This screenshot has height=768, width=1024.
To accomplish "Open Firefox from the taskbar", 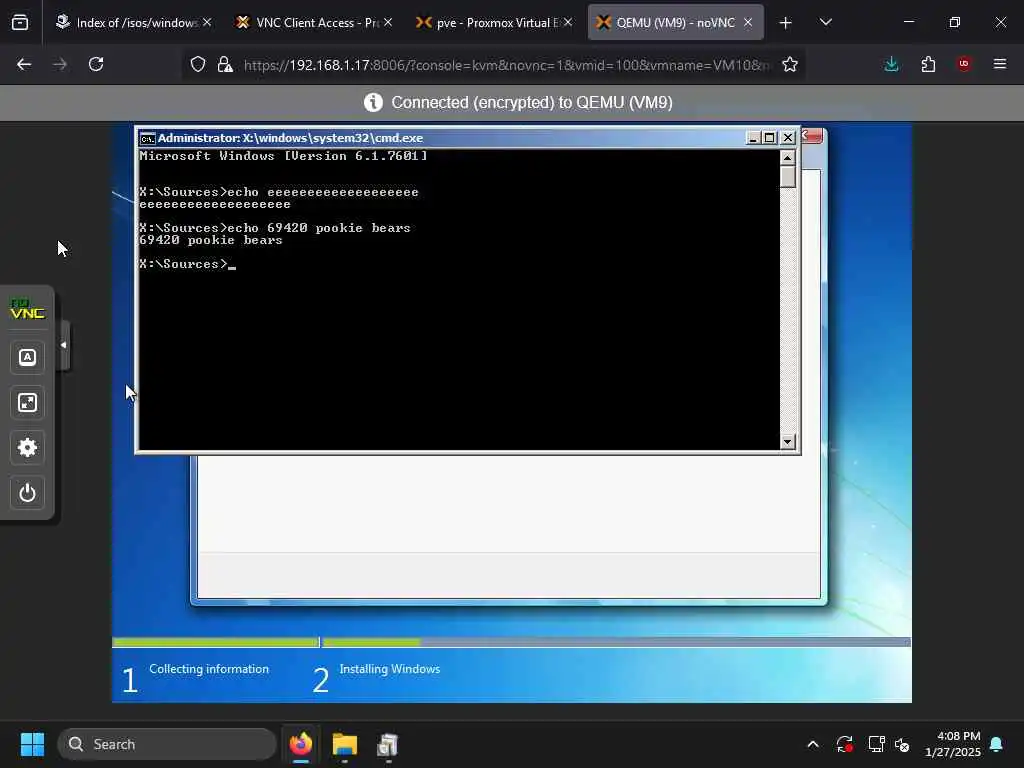I will click(301, 744).
